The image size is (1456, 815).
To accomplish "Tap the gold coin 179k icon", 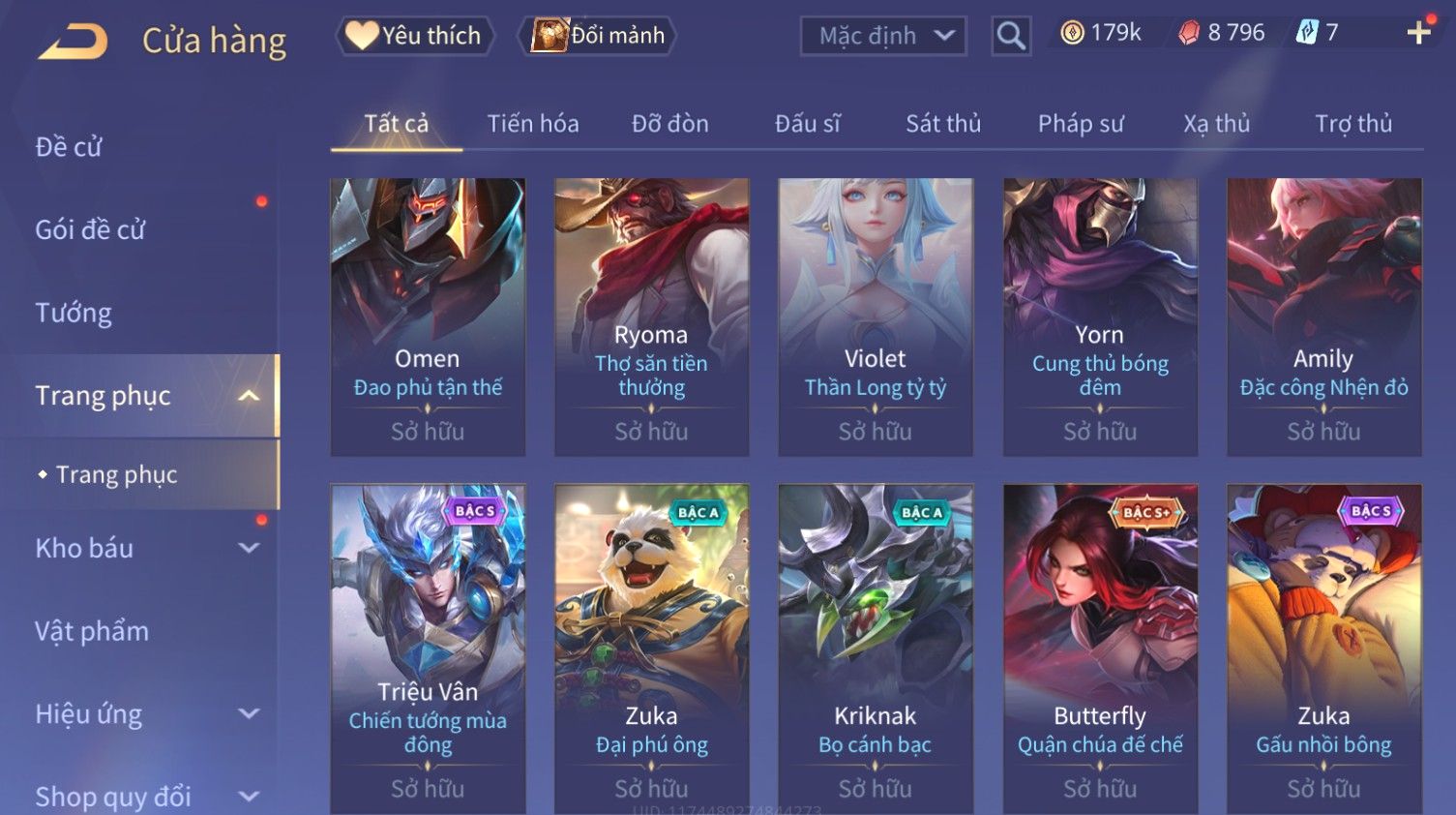I will 1072,33.
